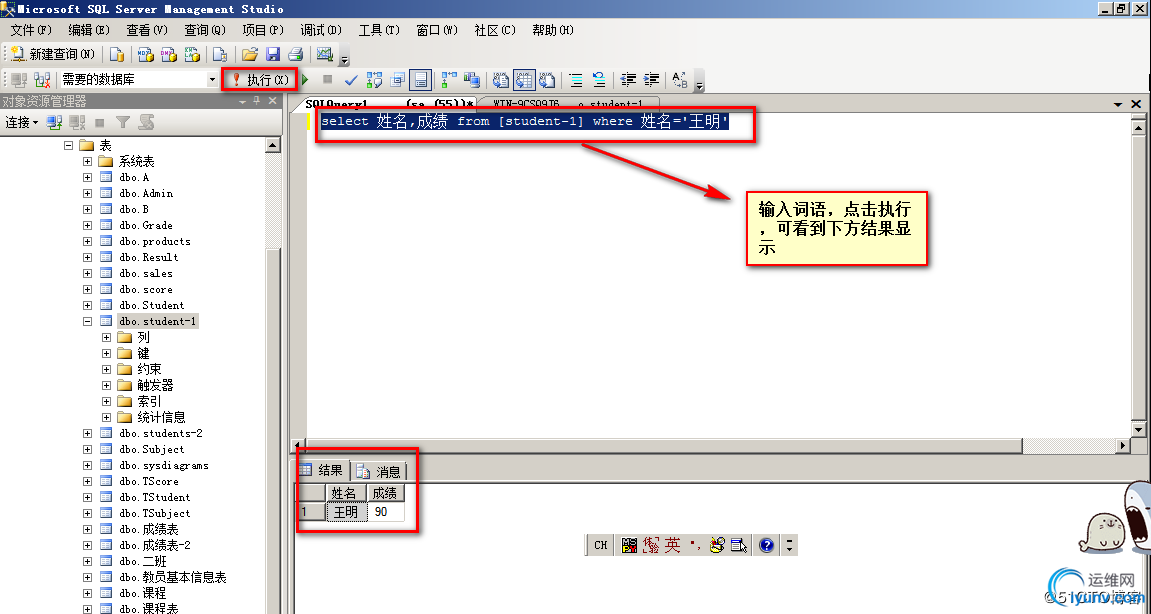This screenshot has width=1151, height=614.
Task: Open the 工具(T) menu
Action: (379, 30)
